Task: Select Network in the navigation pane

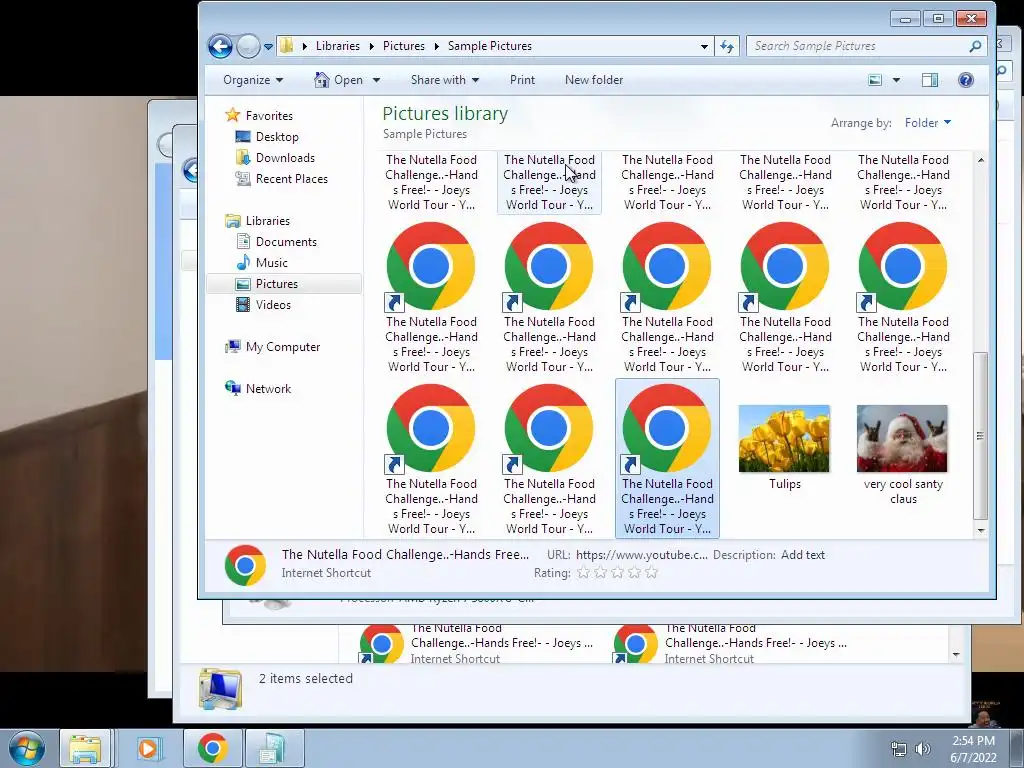Action: pyautogui.click(x=268, y=389)
